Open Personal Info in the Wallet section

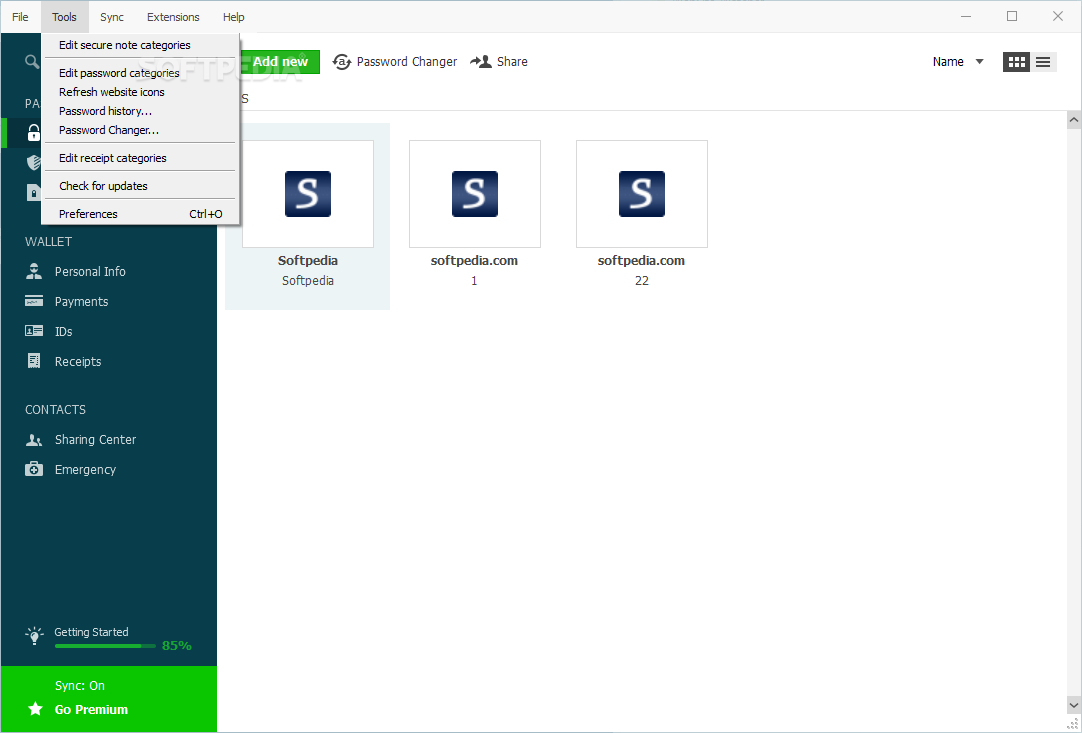(90, 271)
